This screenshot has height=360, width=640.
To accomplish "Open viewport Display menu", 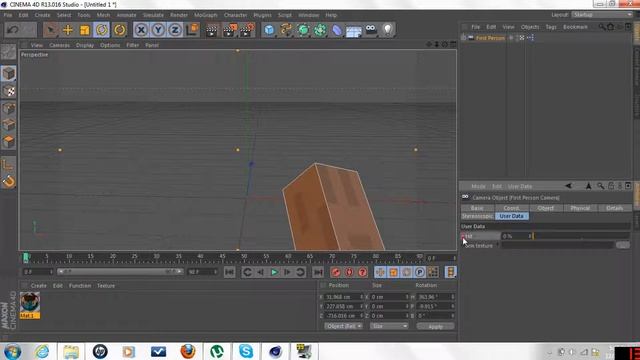I will (x=85, y=45).
